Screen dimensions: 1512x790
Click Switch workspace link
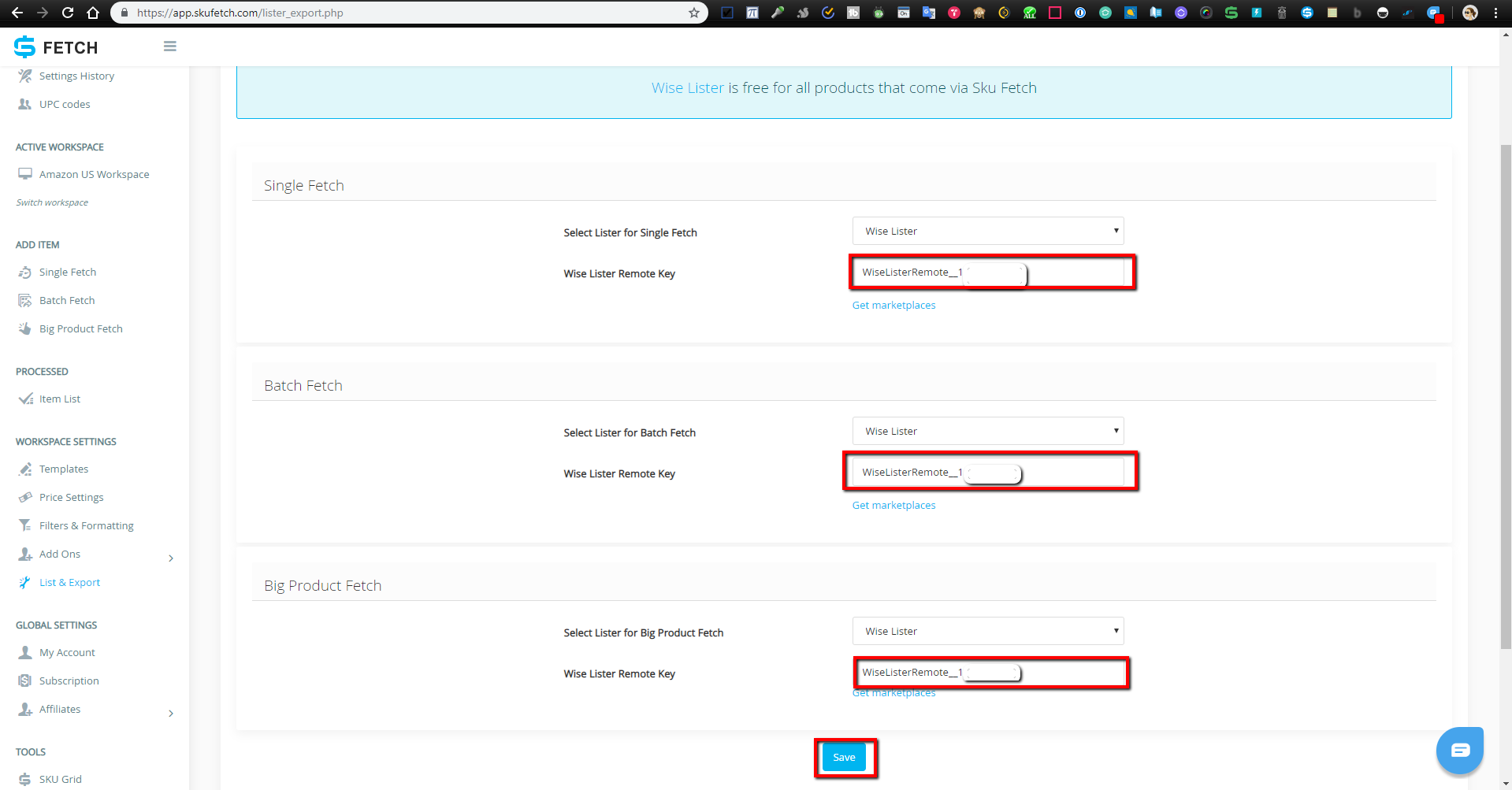click(52, 202)
